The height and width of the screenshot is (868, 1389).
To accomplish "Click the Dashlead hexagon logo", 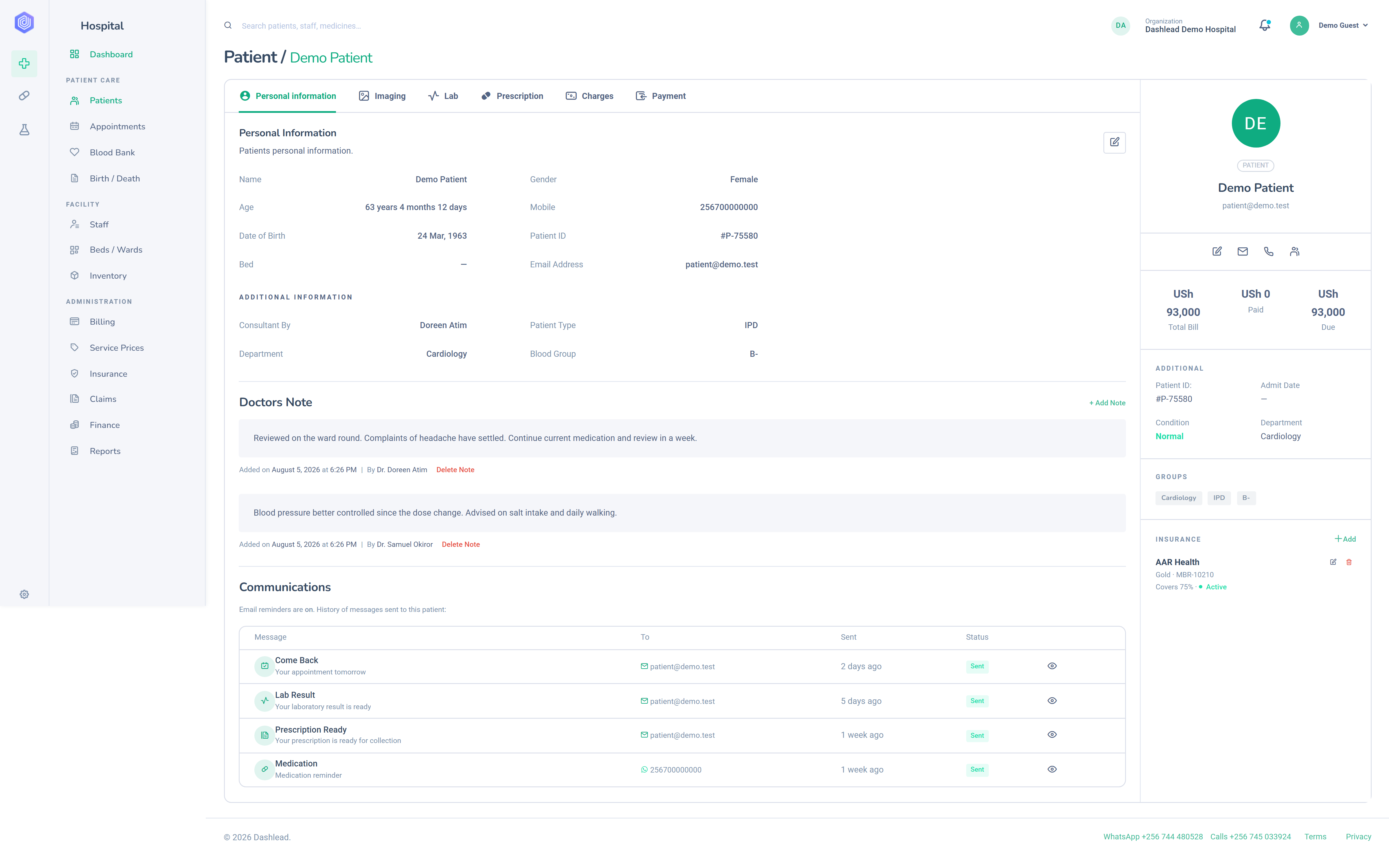I will click(24, 23).
